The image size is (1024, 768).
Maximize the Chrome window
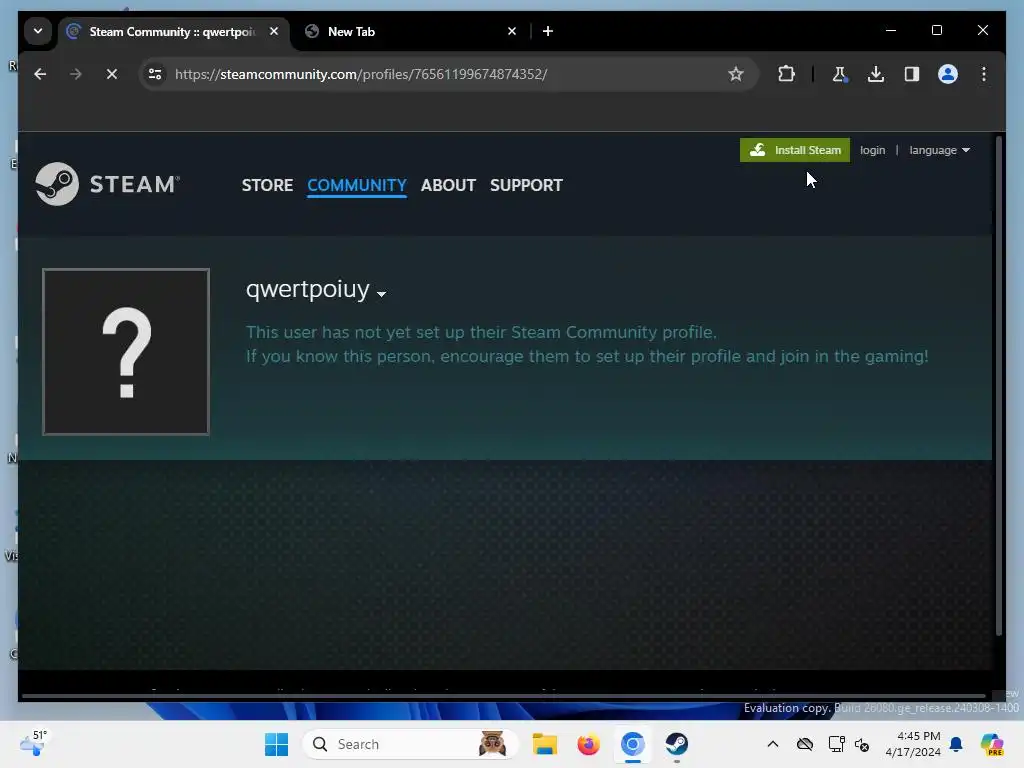pyautogui.click(x=936, y=31)
